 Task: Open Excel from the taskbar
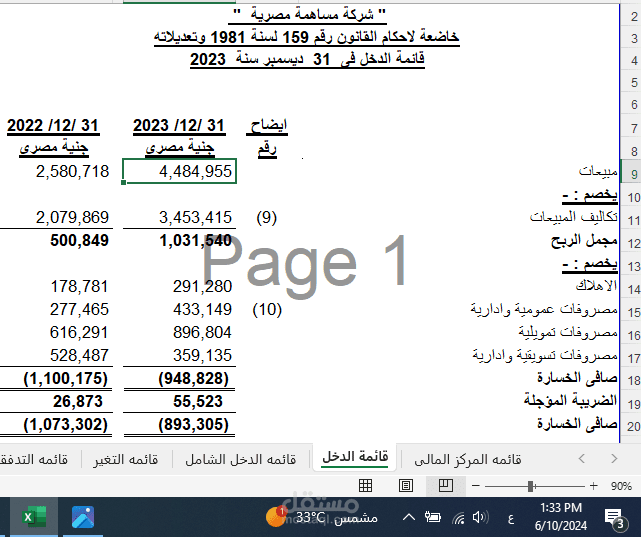coord(34,517)
